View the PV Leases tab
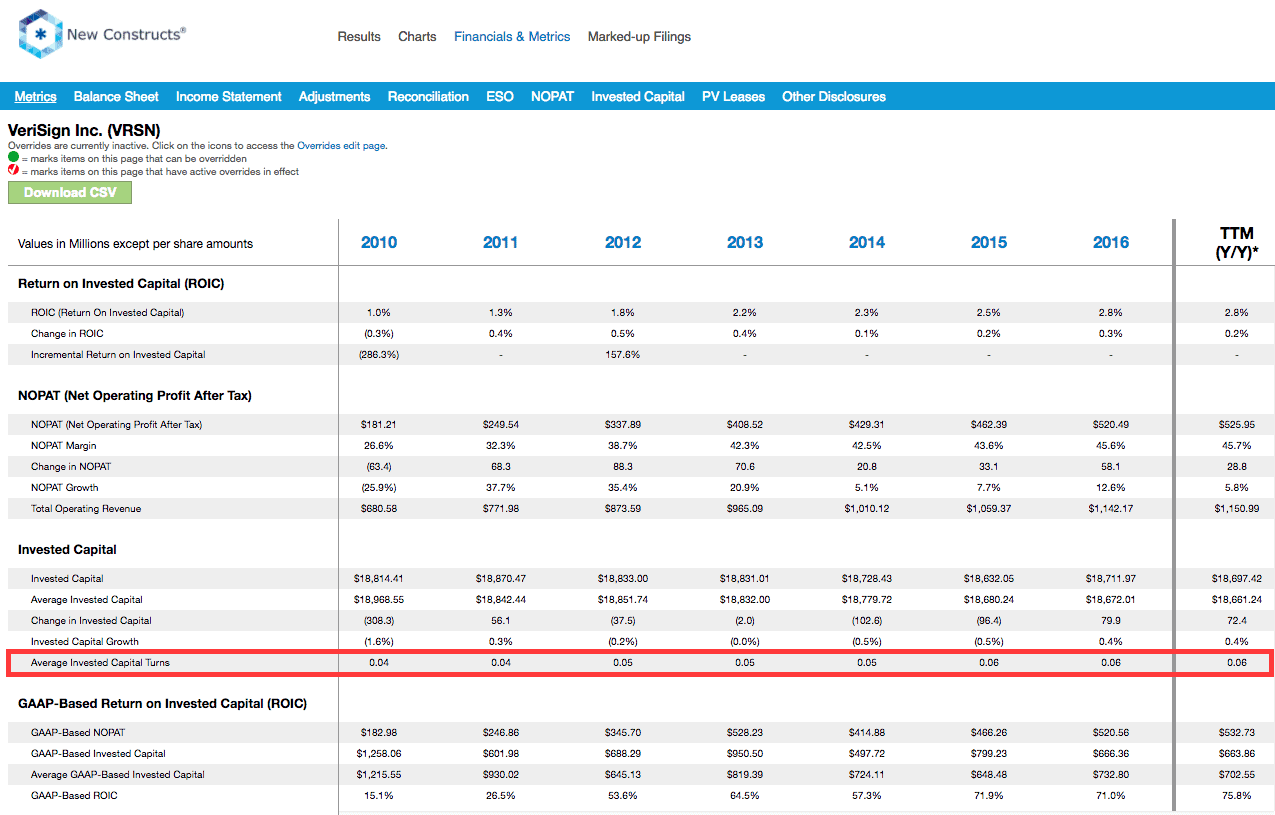 point(734,97)
